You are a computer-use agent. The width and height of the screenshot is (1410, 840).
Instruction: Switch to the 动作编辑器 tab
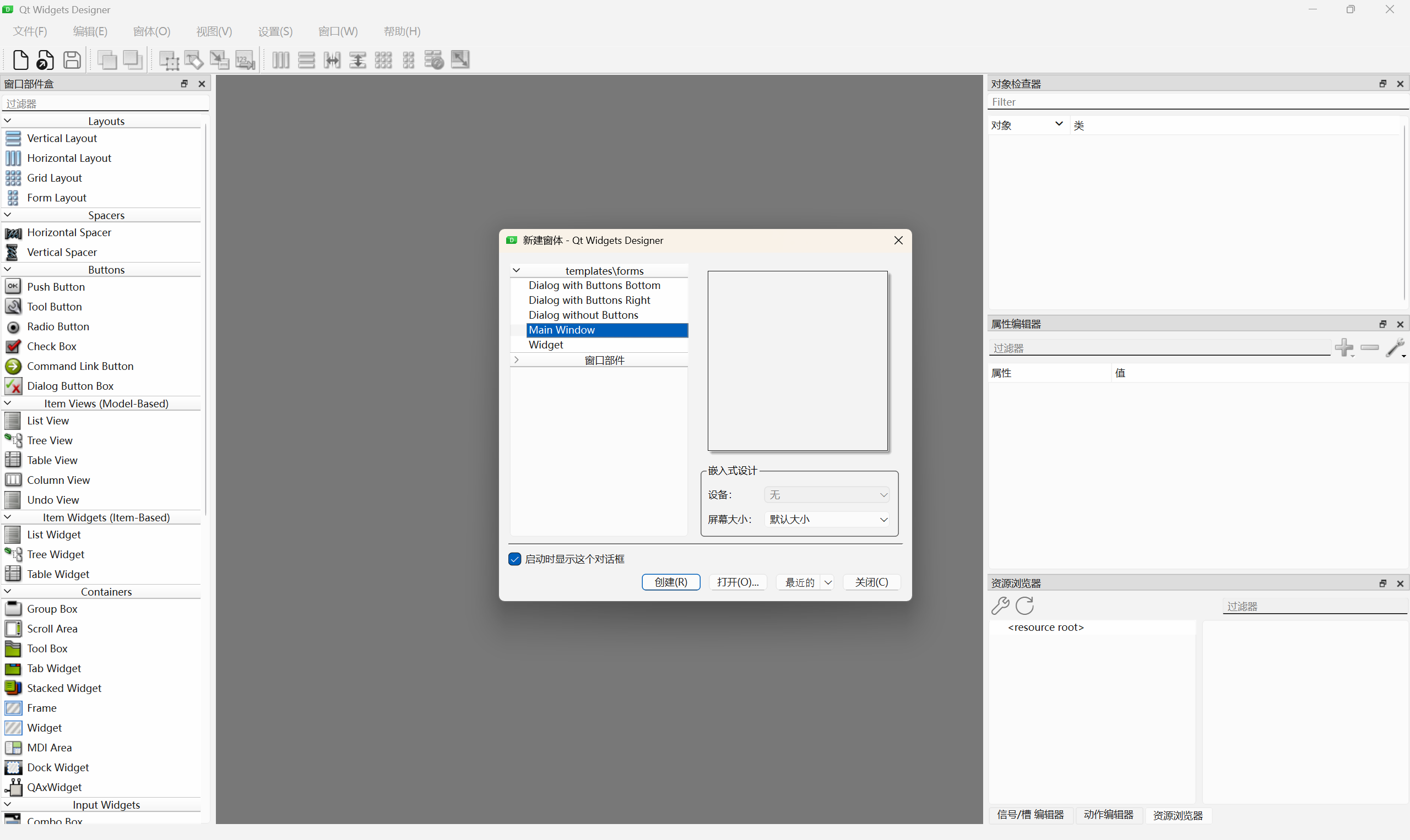pyautogui.click(x=1108, y=815)
